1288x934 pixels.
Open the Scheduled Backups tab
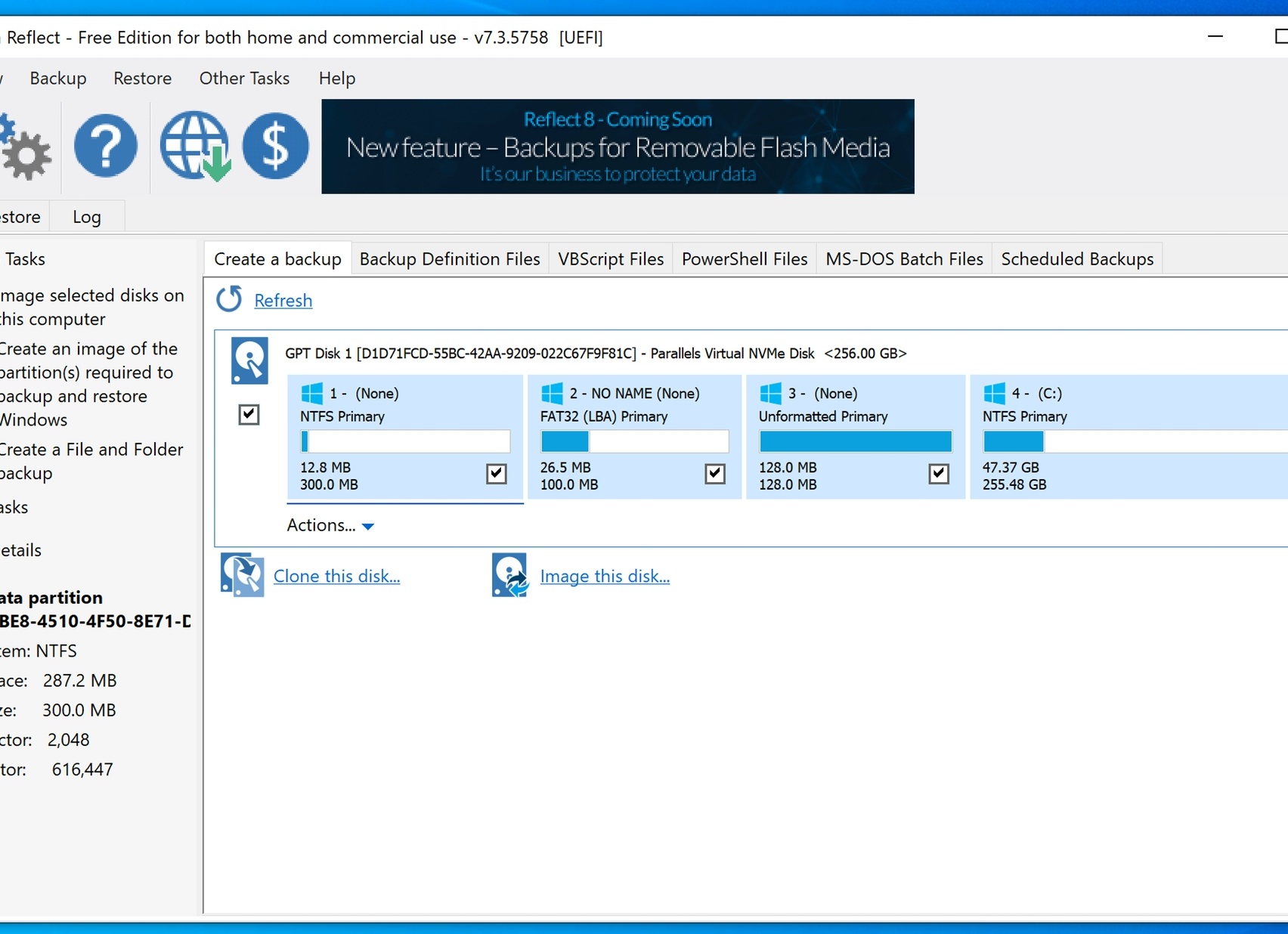[1077, 259]
